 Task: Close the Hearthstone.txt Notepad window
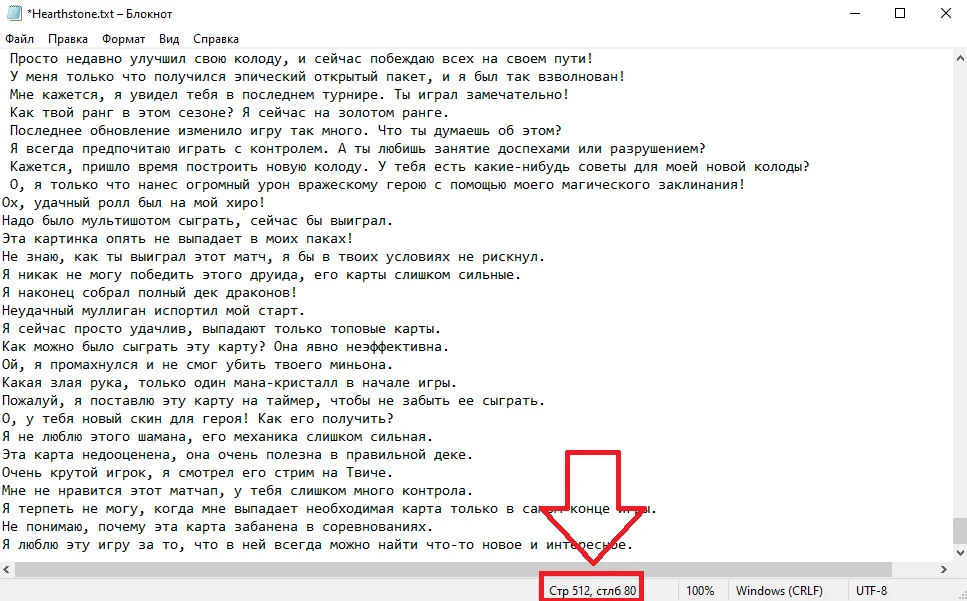click(945, 14)
